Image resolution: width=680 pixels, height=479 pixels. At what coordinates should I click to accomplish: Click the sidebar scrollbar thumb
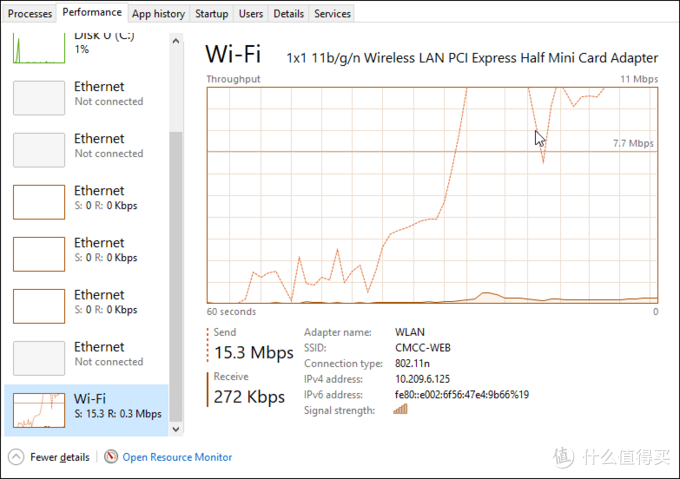tap(176, 276)
